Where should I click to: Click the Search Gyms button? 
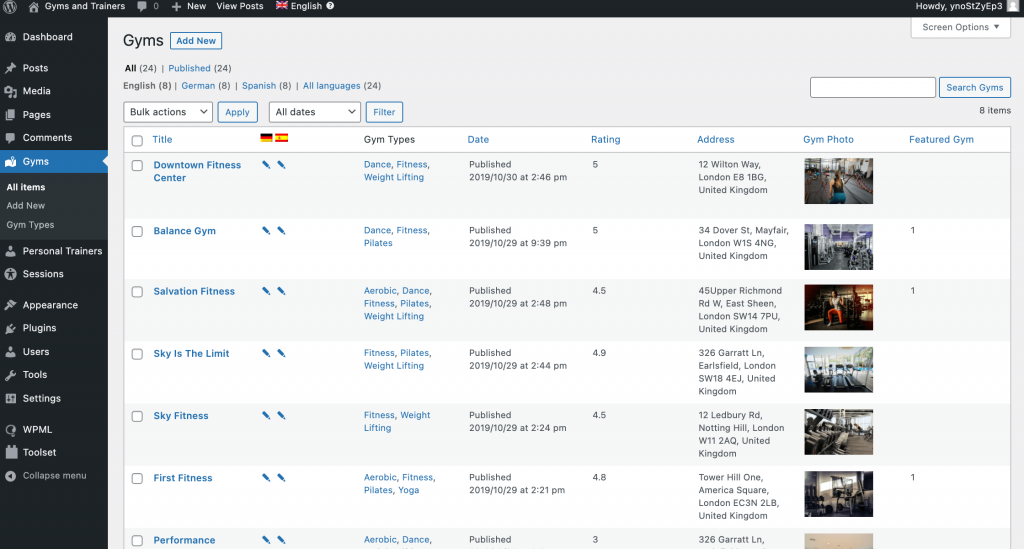pos(974,87)
